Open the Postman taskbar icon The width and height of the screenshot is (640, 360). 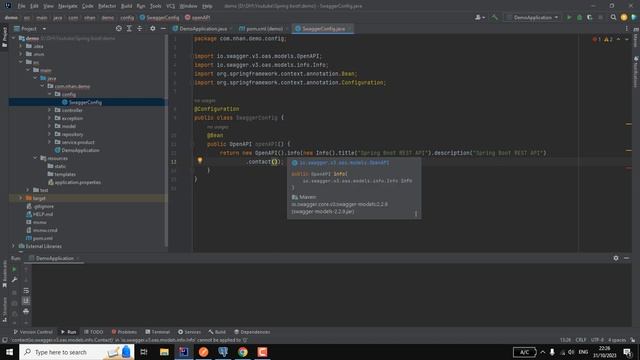pyautogui.click(x=203, y=352)
